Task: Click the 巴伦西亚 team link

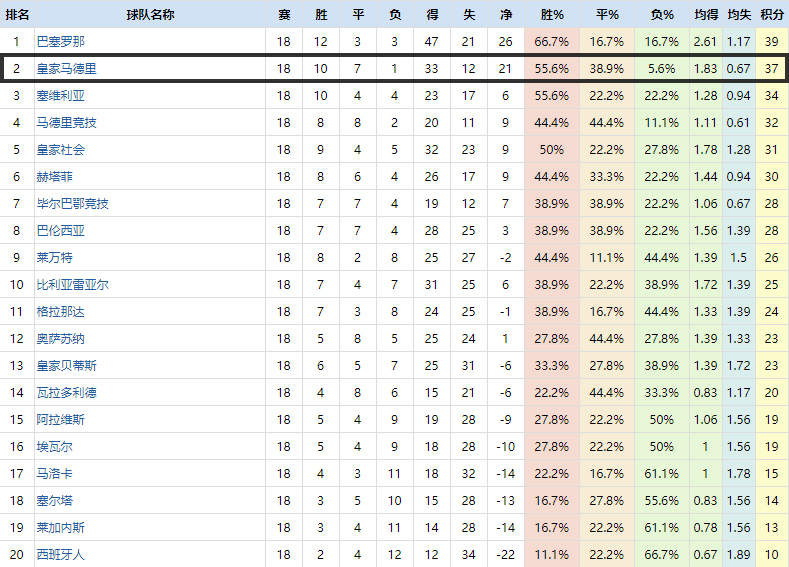Action: point(60,230)
